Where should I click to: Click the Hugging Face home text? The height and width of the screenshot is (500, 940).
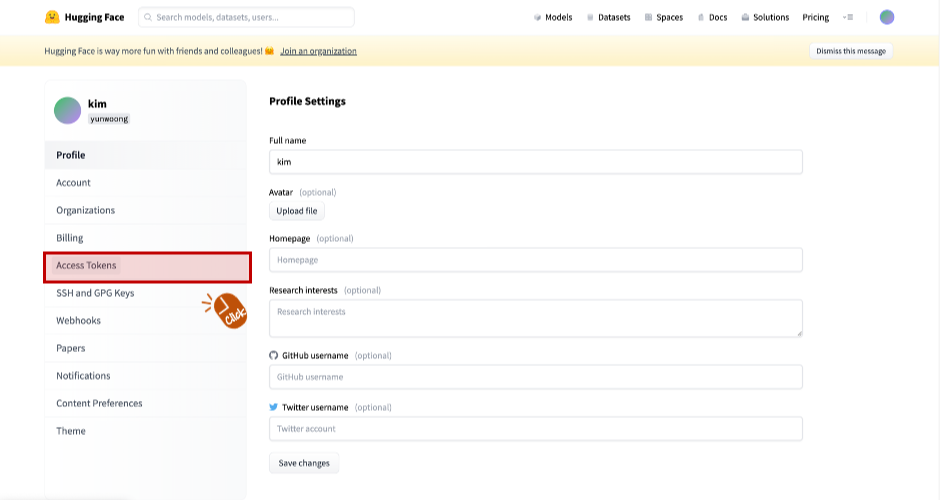click(x=94, y=17)
